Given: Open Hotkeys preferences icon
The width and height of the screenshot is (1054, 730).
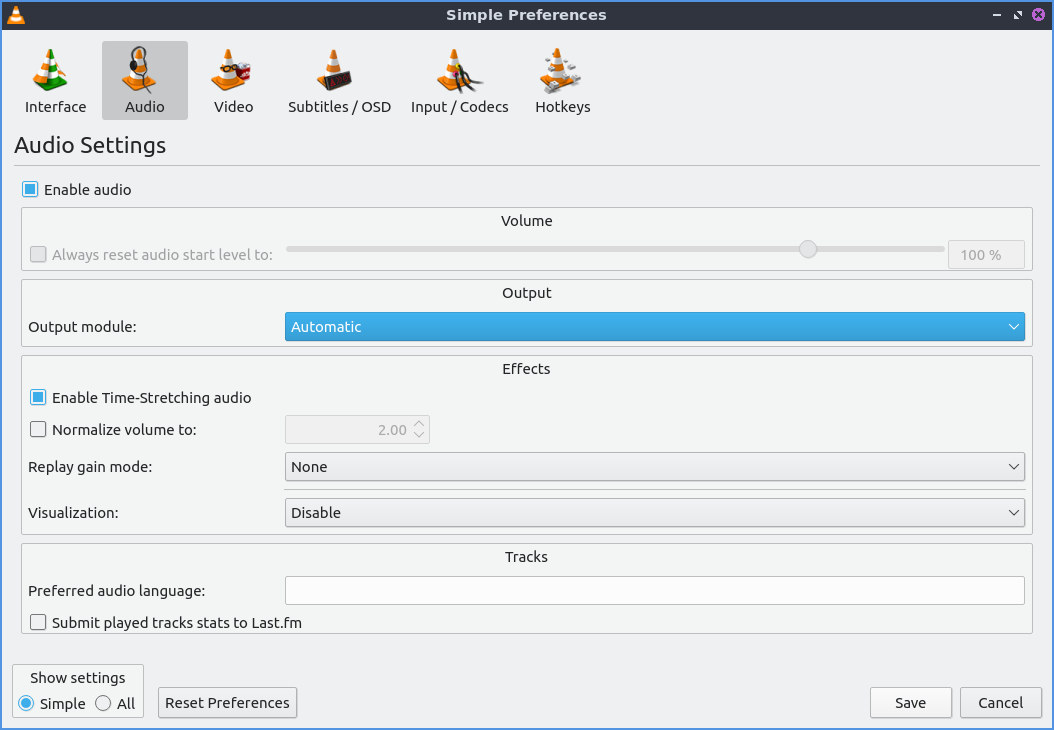Looking at the screenshot, I should click(562, 72).
